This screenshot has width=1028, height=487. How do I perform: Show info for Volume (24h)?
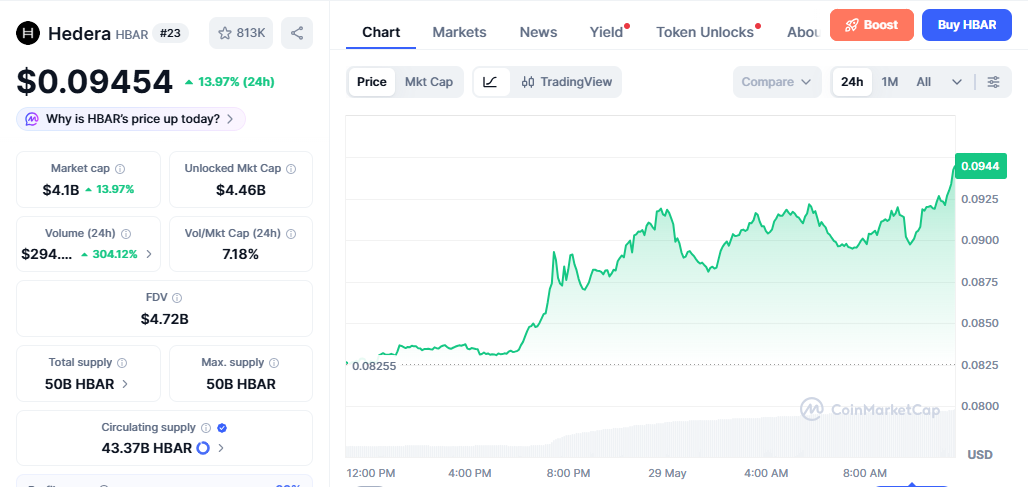click(x=126, y=233)
